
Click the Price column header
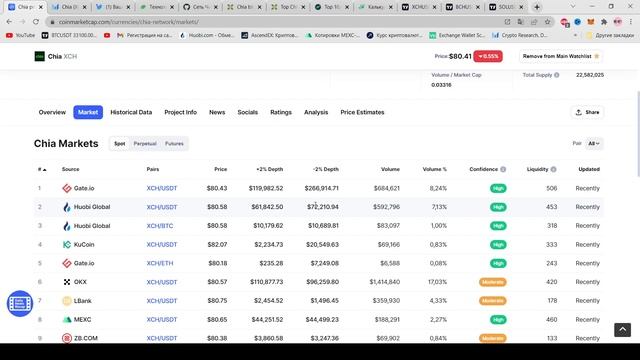tap(220, 169)
